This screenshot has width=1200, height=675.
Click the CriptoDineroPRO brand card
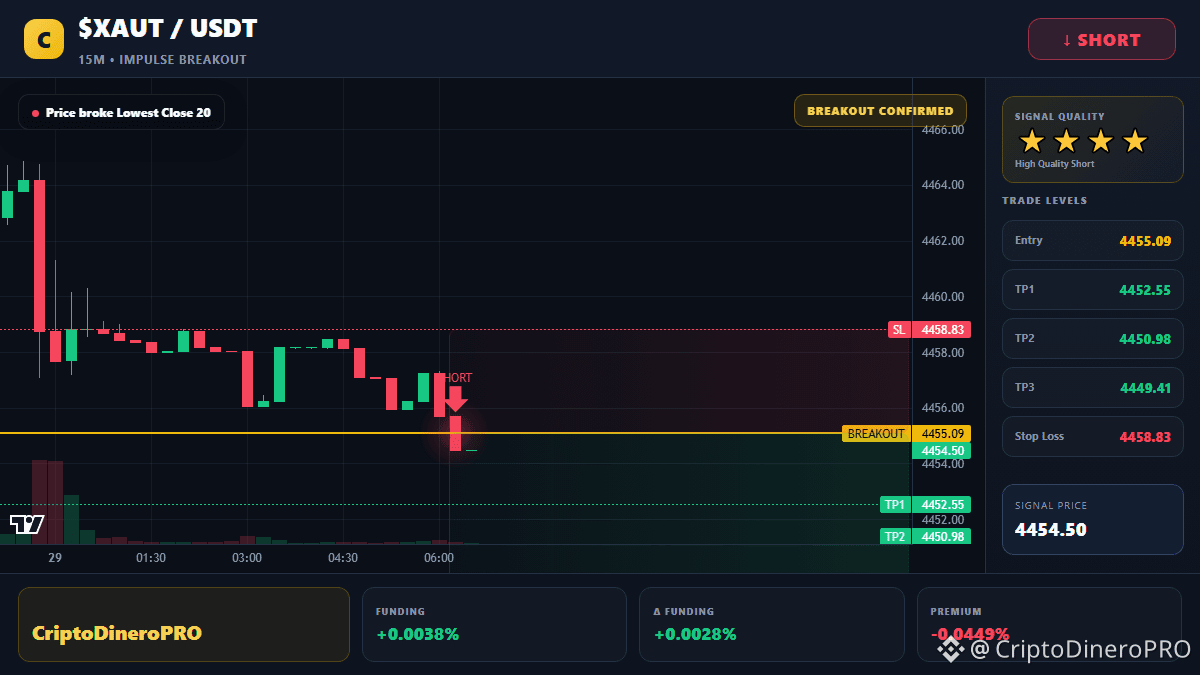(x=184, y=624)
